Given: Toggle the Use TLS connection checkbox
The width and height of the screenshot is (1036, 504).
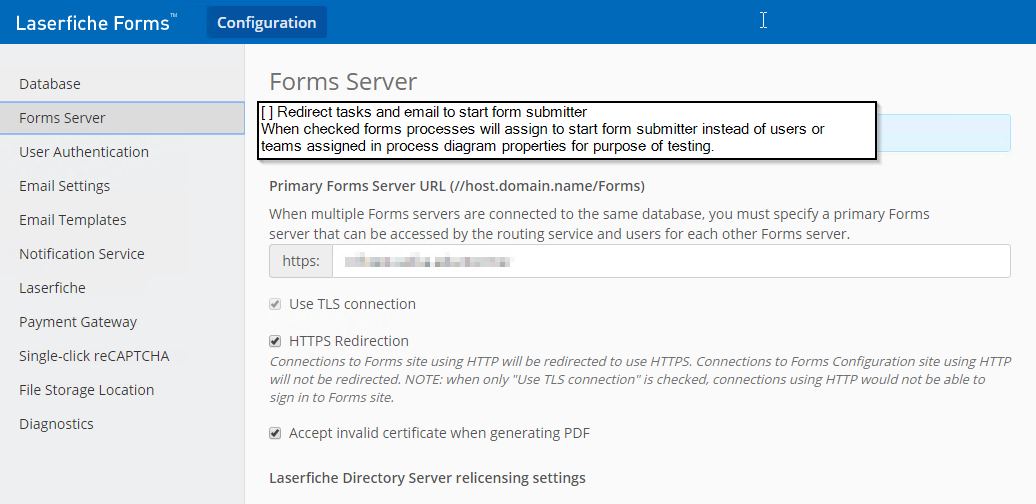Looking at the screenshot, I should 275,305.
